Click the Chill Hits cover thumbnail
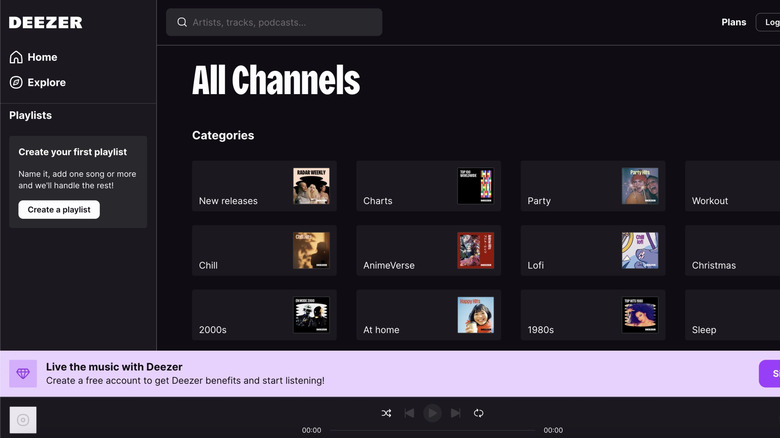The image size is (780, 438). (x=311, y=250)
